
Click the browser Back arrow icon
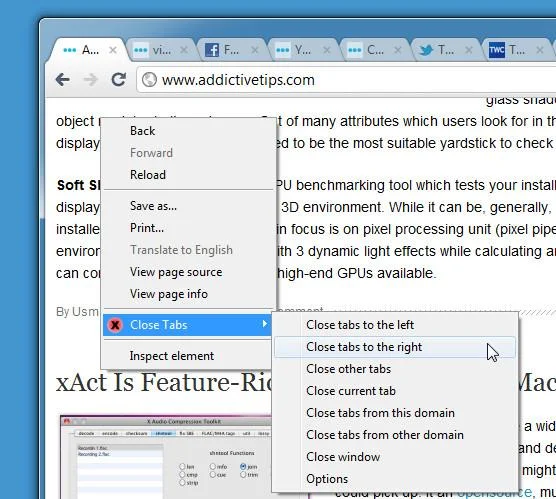click(63, 79)
